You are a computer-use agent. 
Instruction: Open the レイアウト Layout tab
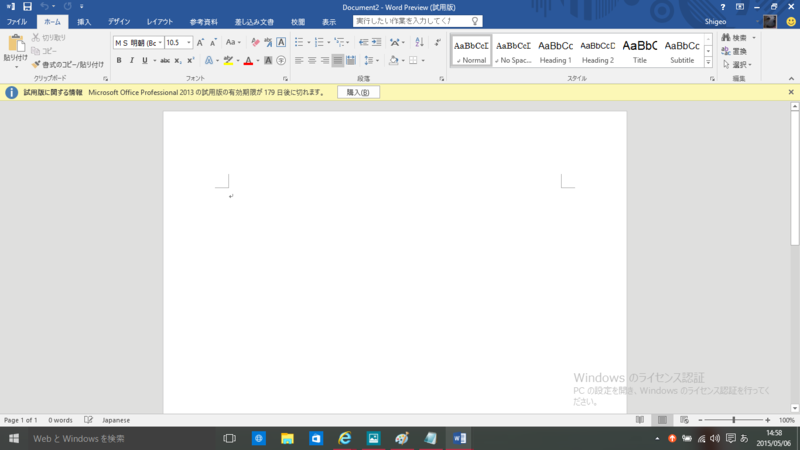point(160,22)
